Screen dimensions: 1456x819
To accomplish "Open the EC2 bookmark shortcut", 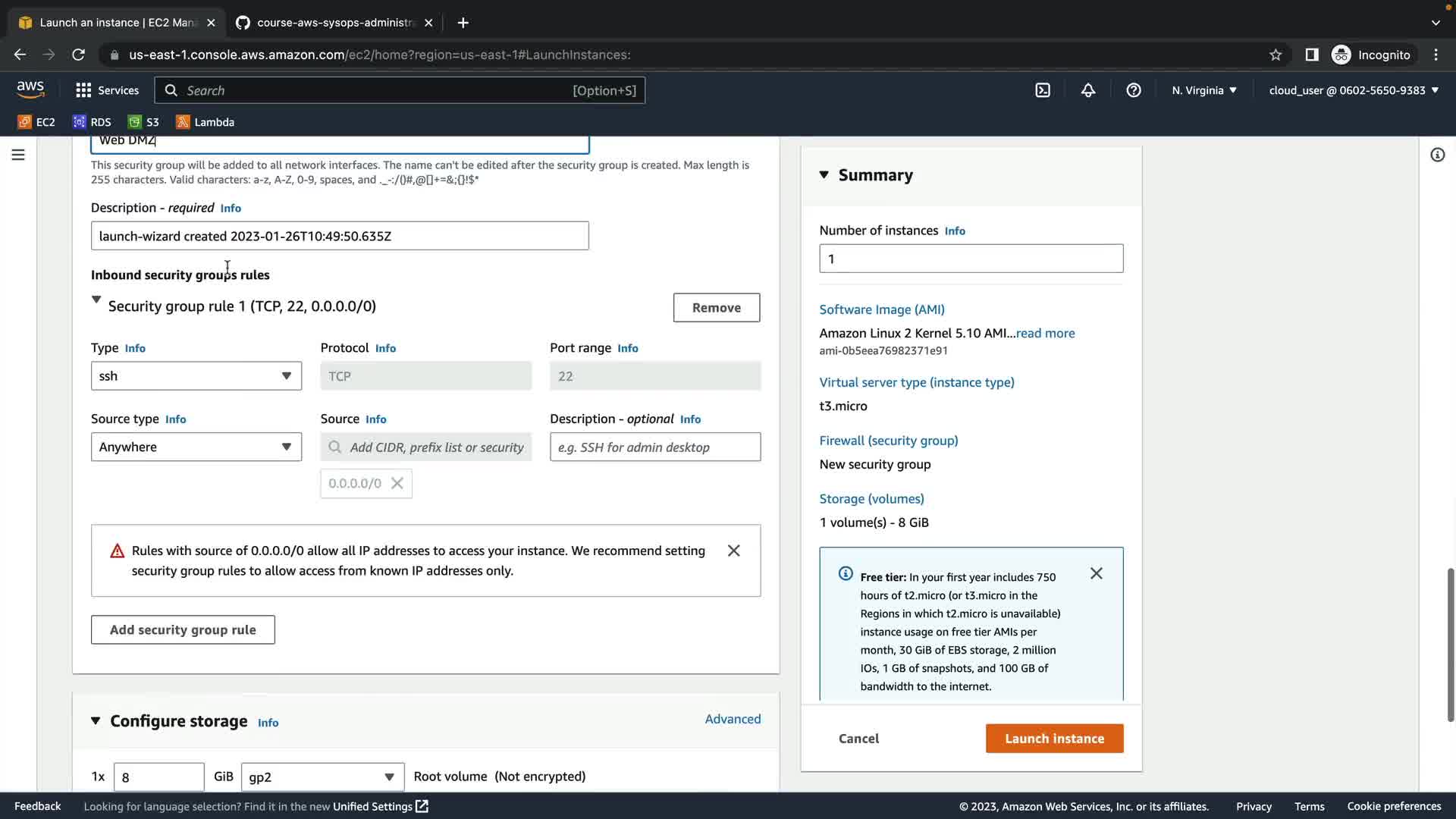I will click(36, 122).
